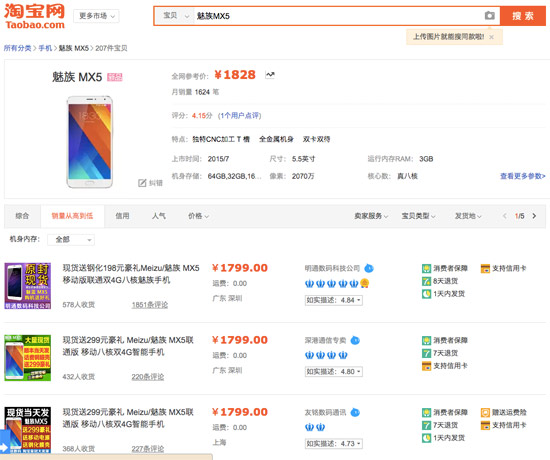Open the 机身内存 全部 dropdown
Screen dimensions: 550x460
pos(71,240)
